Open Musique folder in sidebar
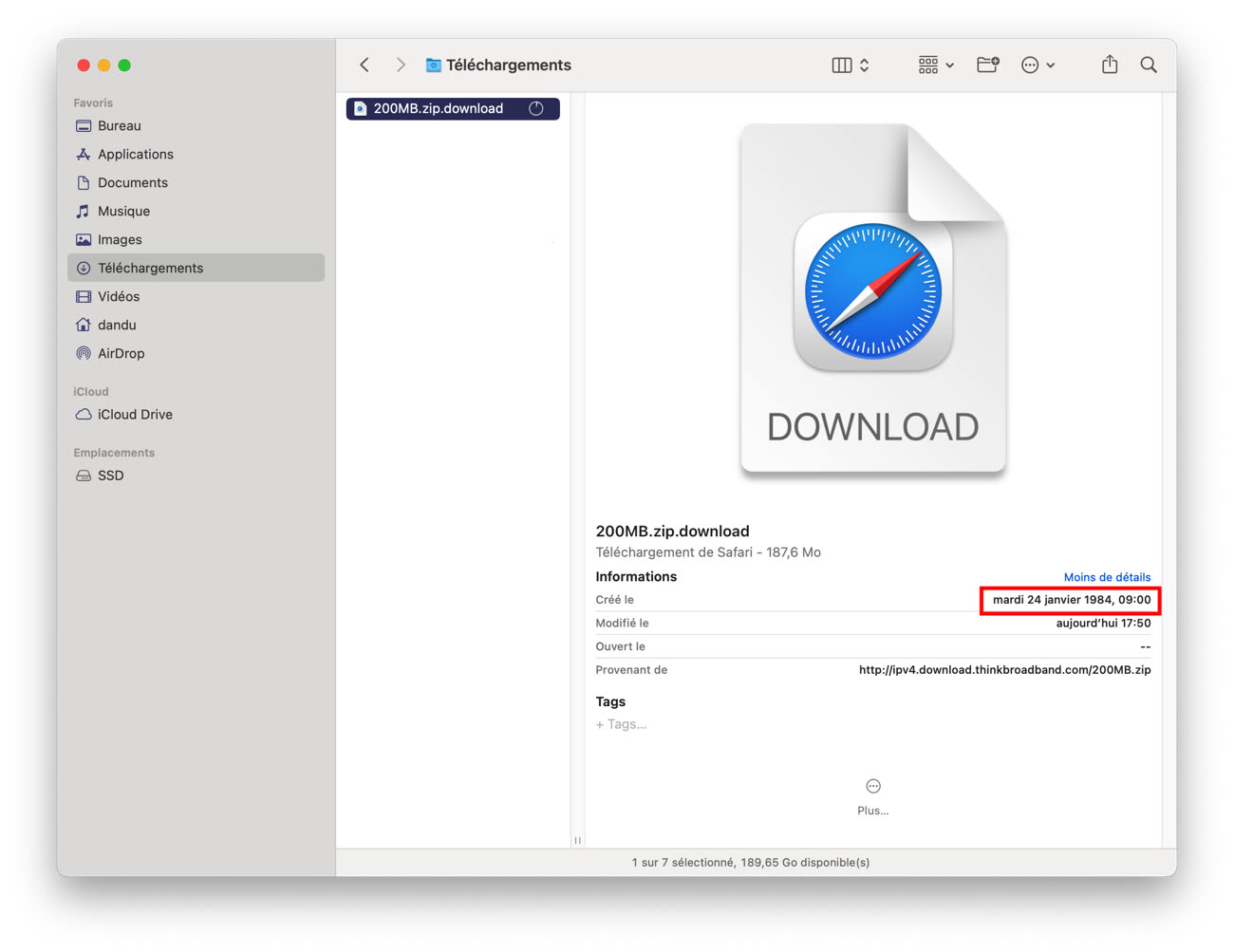The image size is (1234, 952). tap(196, 211)
